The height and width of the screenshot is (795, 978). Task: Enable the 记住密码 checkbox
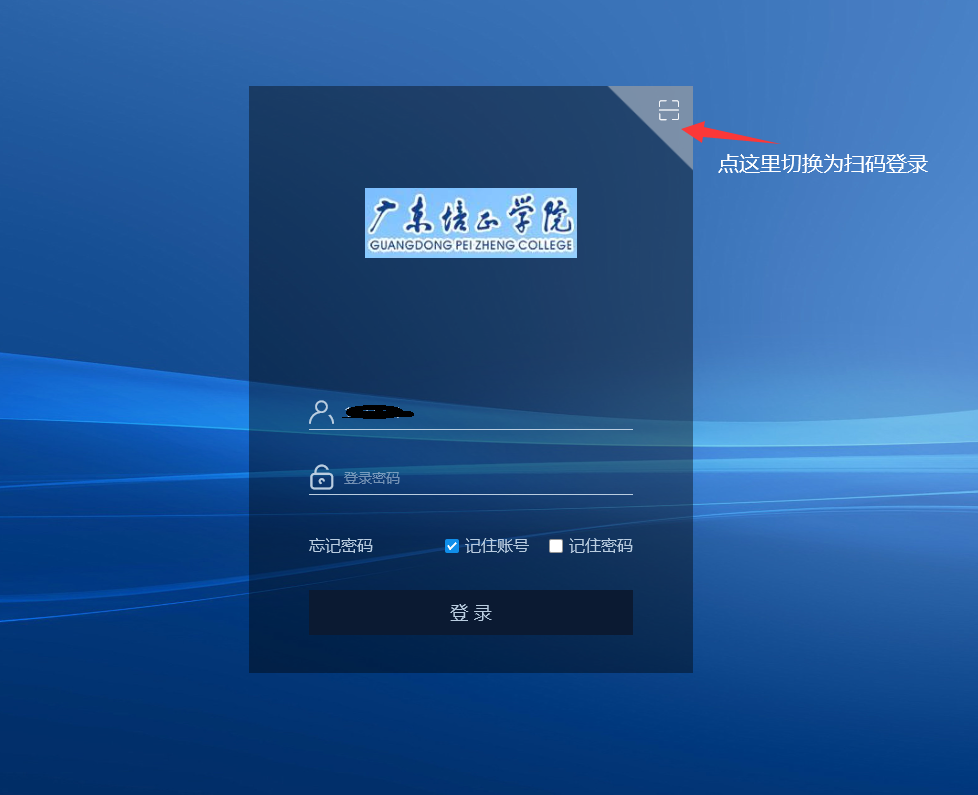tap(556, 546)
